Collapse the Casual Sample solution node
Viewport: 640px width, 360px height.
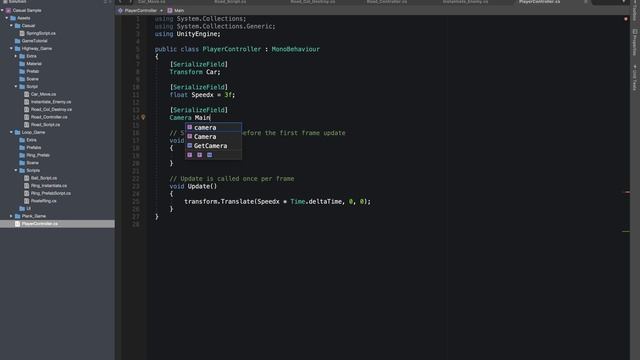(2, 11)
